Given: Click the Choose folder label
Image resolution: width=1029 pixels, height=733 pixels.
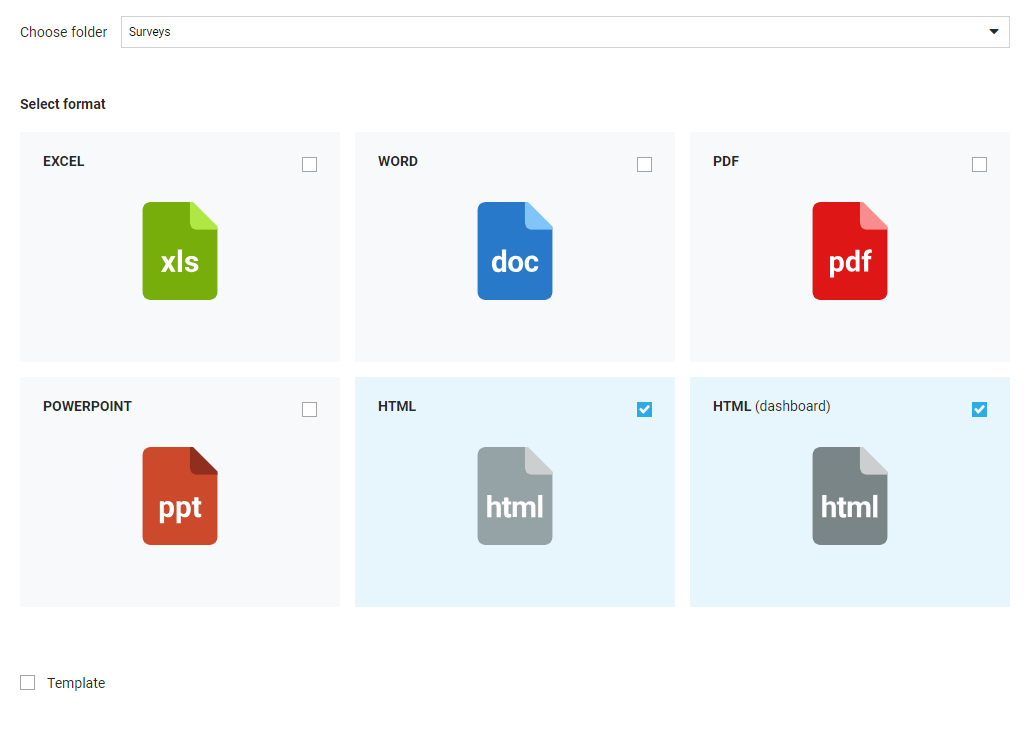Looking at the screenshot, I should (64, 32).
